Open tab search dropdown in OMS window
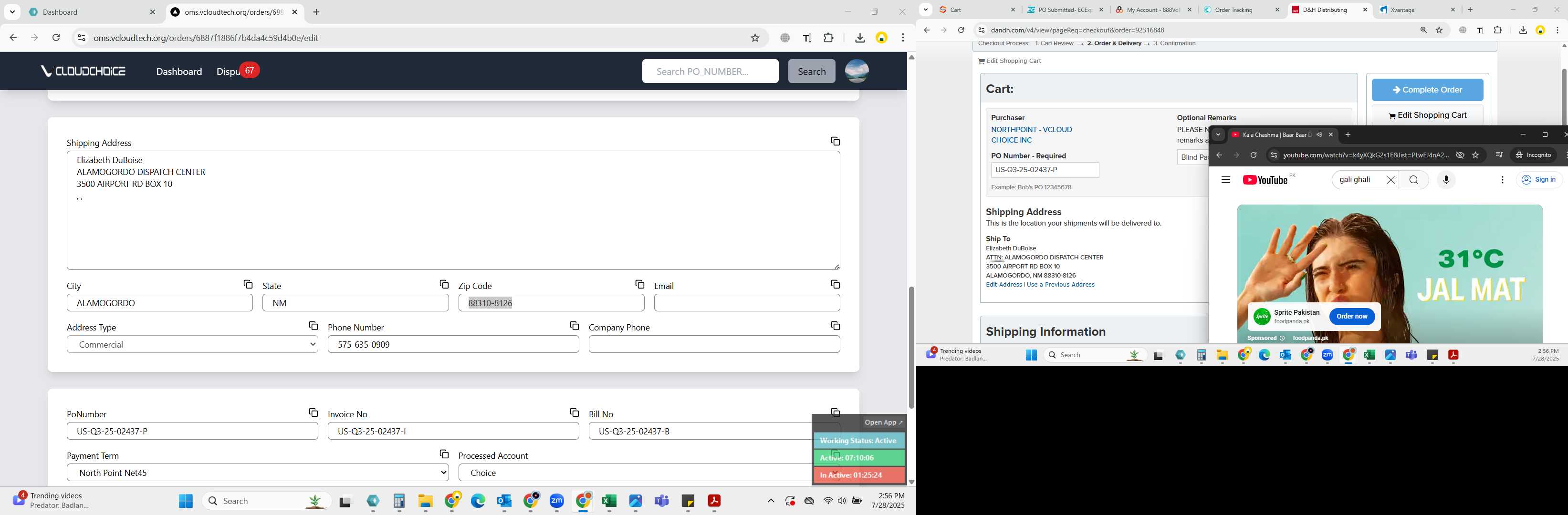Viewport: 1568px width, 515px height. (12, 12)
